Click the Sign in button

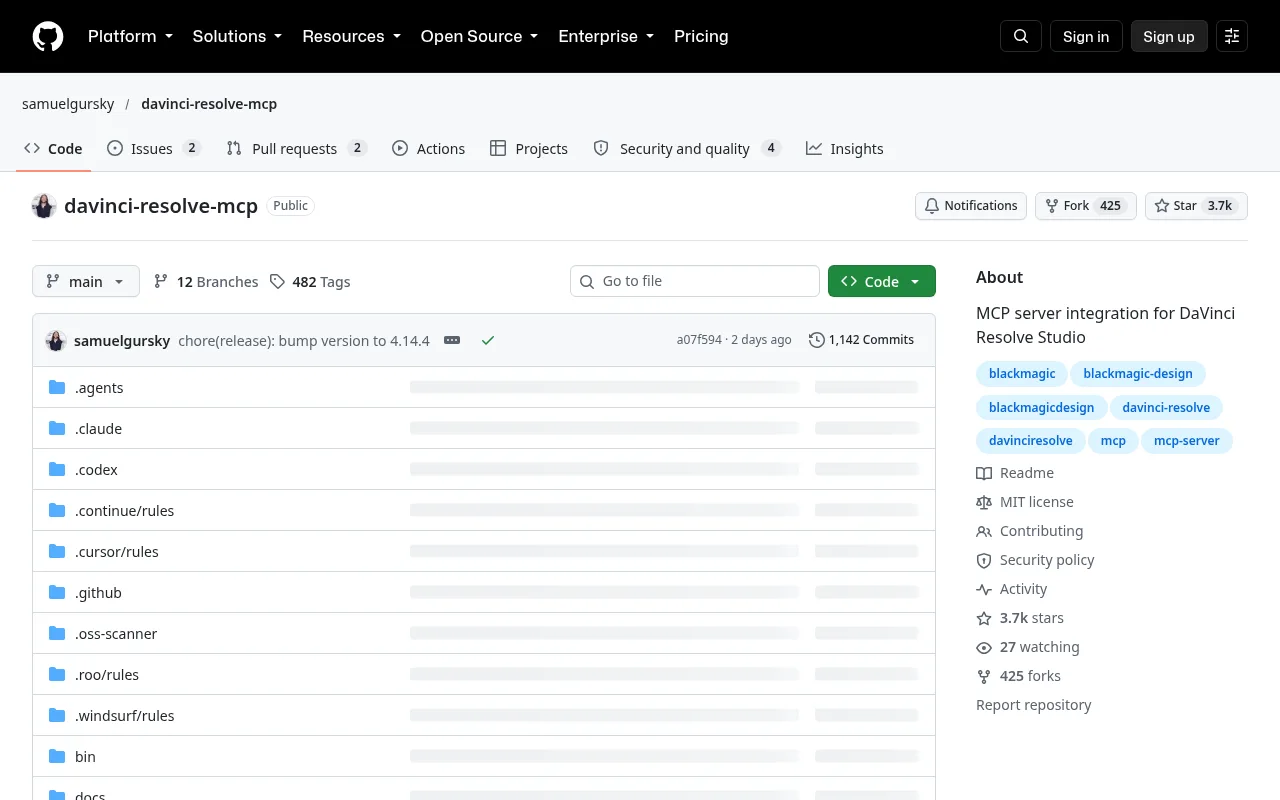[1086, 36]
